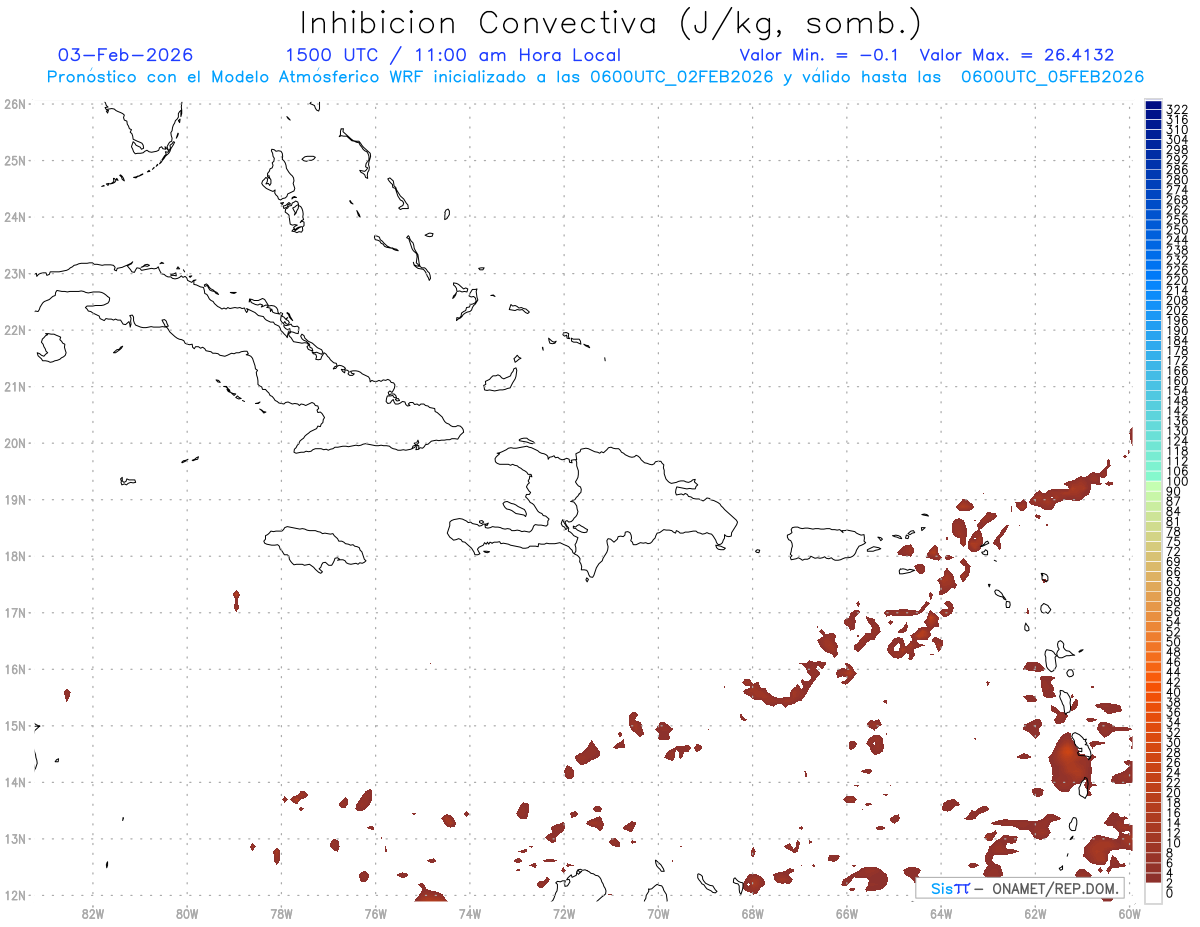Click the 68W longitude label
Screen dimensions: 1200x927
pyautogui.click(x=753, y=913)
